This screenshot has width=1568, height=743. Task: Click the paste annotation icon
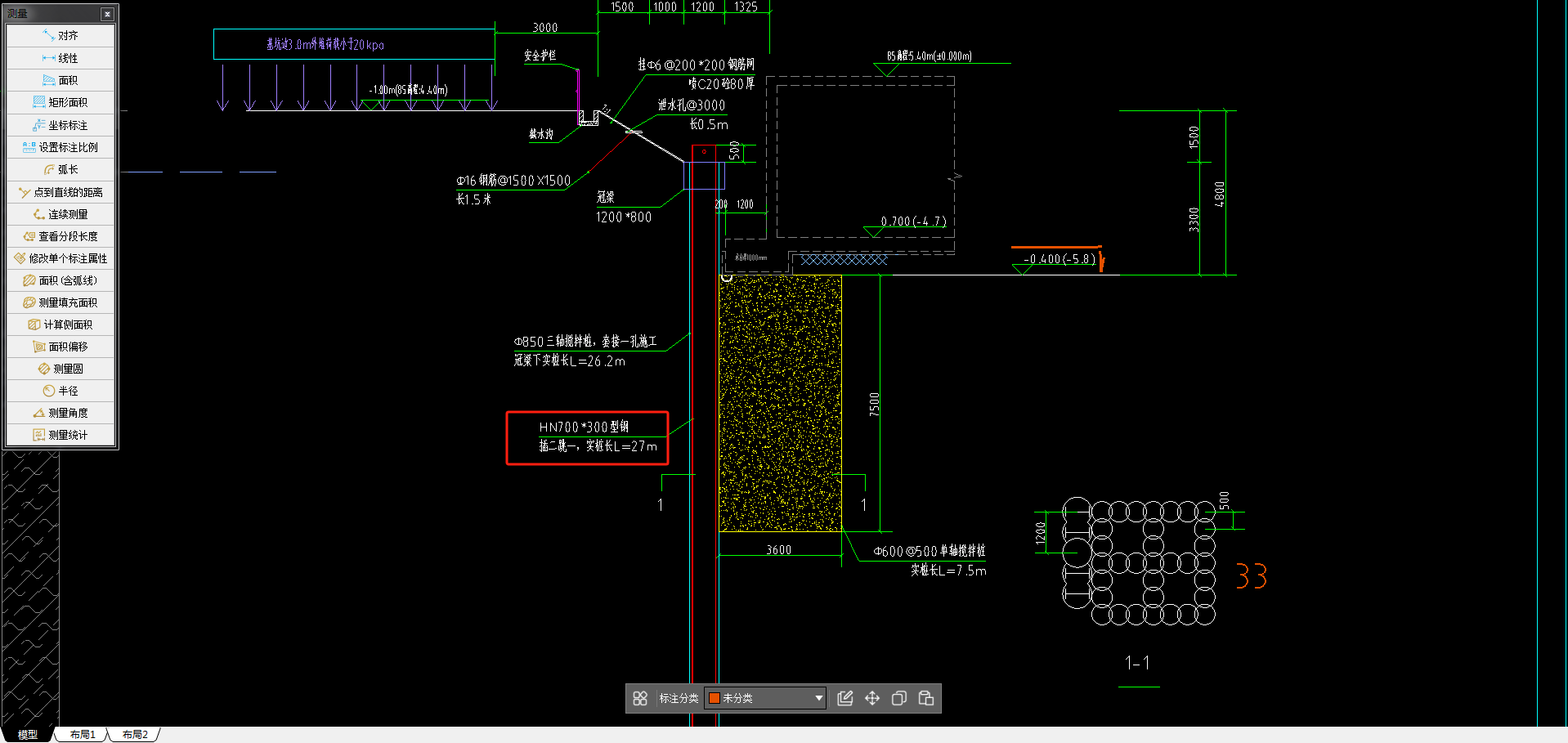click(926, 698)
